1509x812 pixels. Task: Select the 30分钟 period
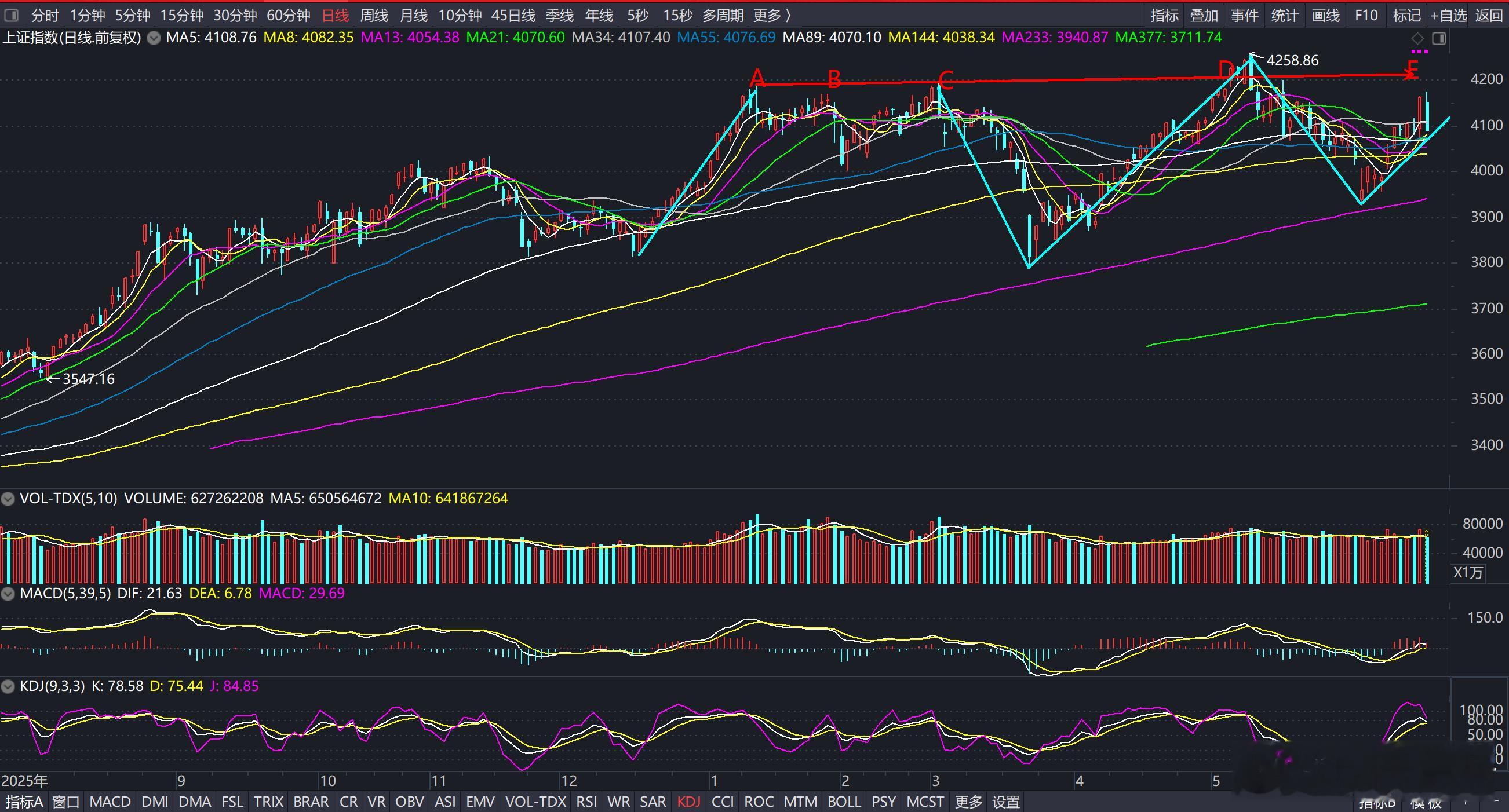(235, 15)
